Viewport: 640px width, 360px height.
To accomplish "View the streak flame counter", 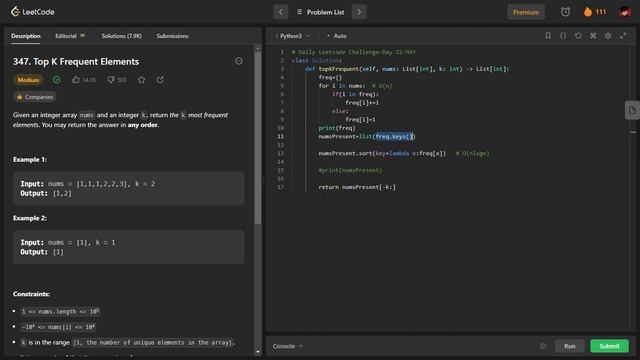I will pos(595,12).
